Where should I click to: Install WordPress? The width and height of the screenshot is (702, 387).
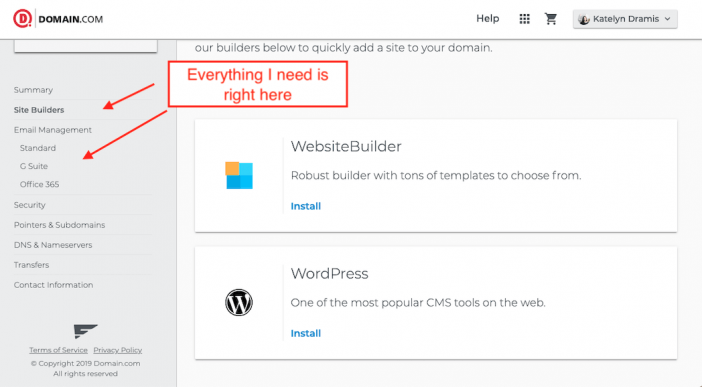pyautogui.click(x=306, y=333)
